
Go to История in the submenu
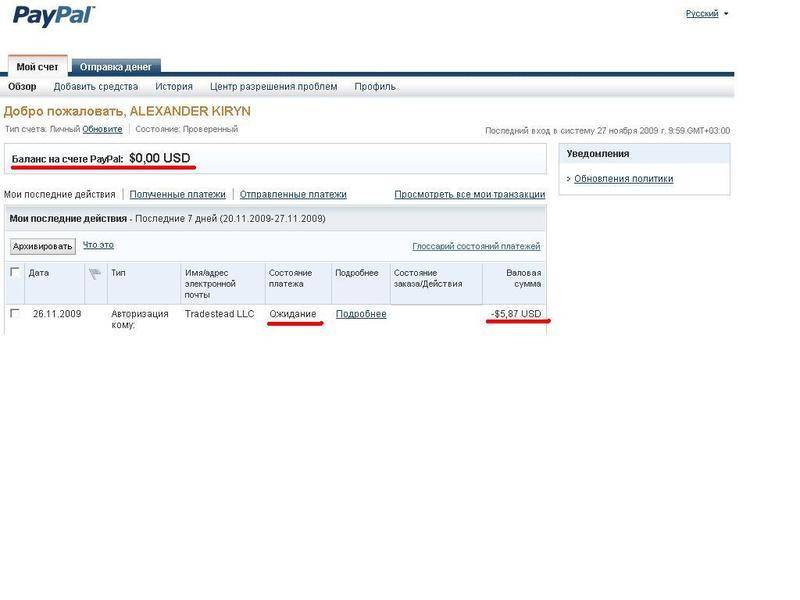pos(174,87)
